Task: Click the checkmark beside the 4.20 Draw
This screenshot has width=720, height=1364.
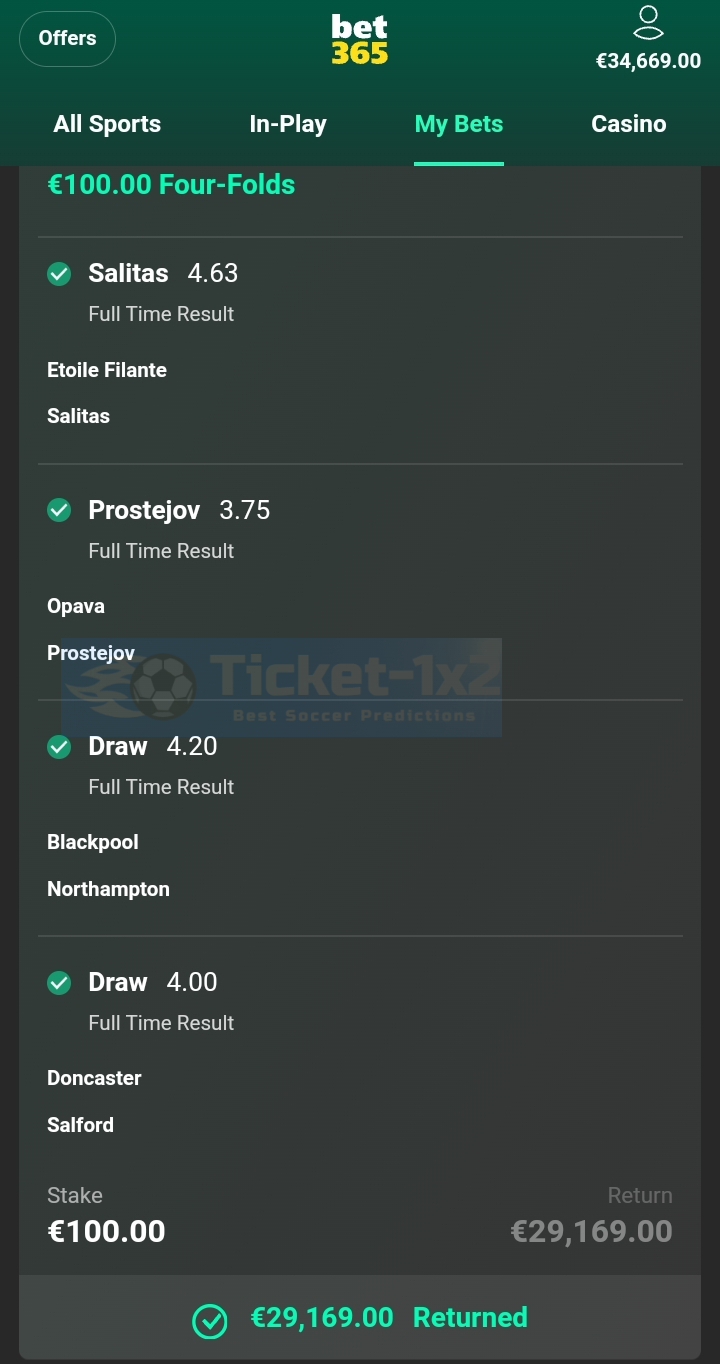Action: point(59,747)
